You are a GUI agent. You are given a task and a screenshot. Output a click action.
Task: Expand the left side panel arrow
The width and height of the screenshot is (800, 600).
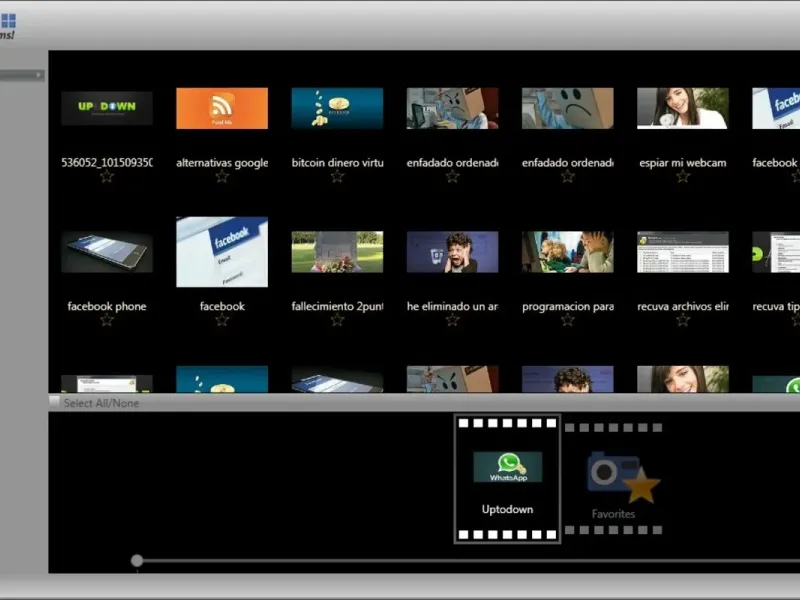click(x=38, y=75)
